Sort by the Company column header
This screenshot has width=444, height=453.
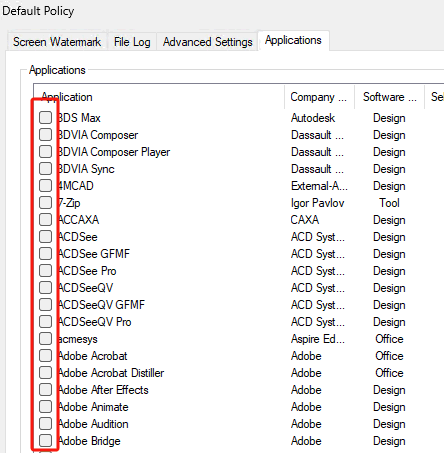tap(319, 97)
